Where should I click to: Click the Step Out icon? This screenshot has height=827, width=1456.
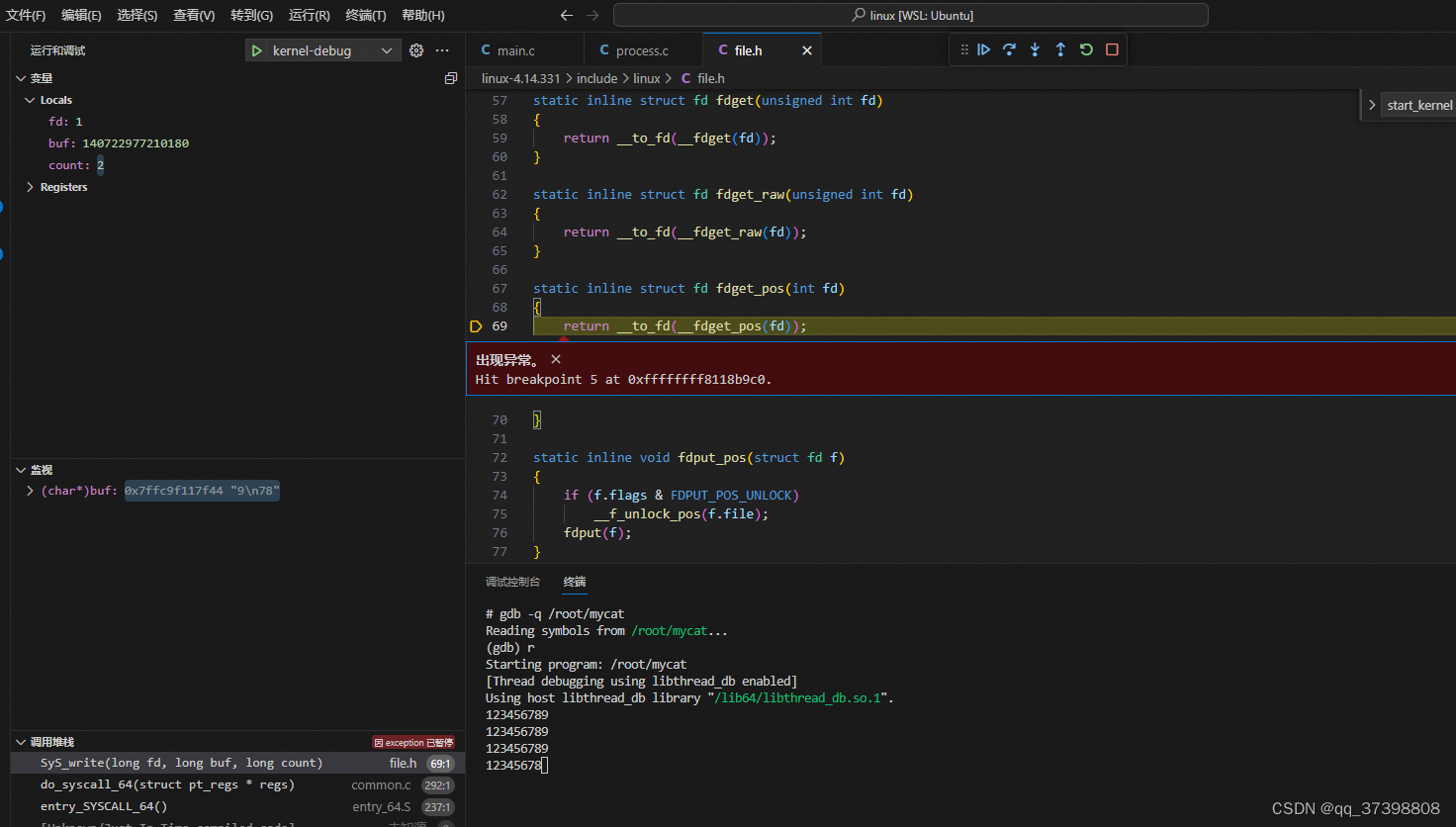(1060, 49)
